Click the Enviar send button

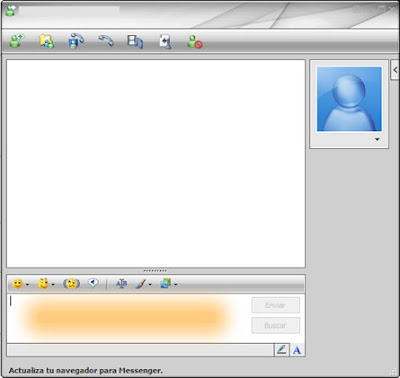tap(275, 305)
